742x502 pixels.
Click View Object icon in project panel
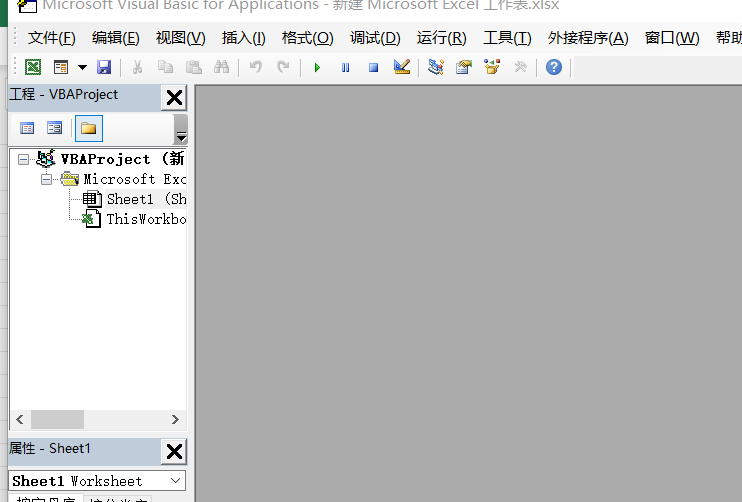pos(54,128)
